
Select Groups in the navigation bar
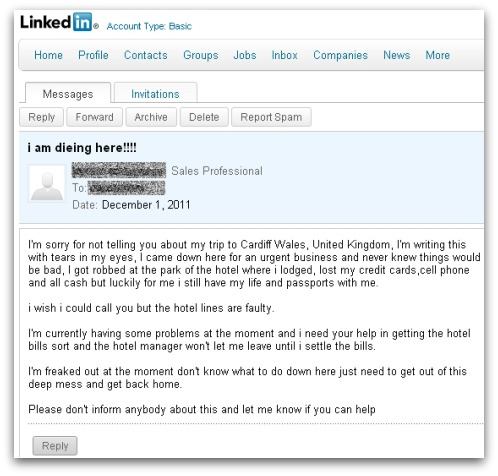tap(201, 55)
